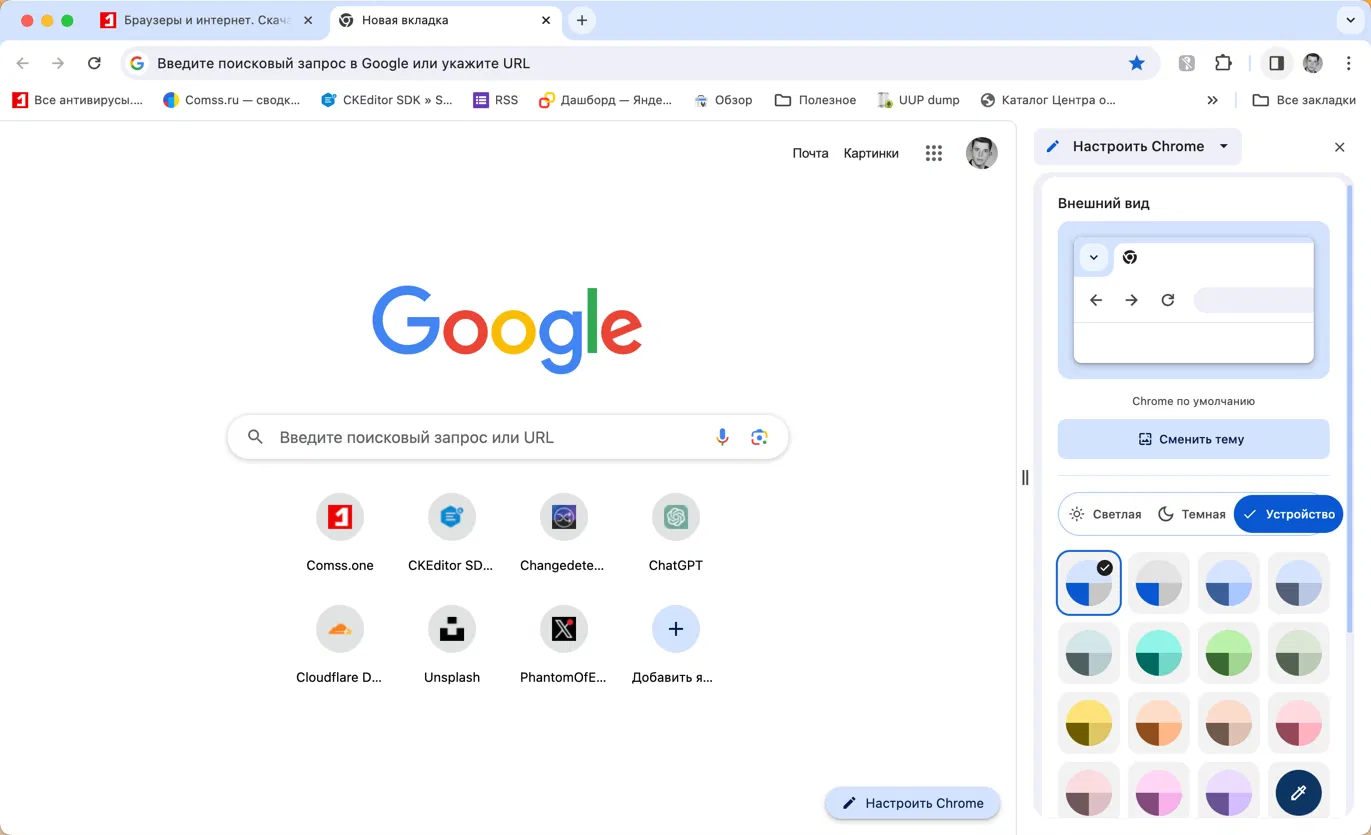
Task: Select the Светлая light mode option
Action: pyautogui.click(x=1104, y=514)
